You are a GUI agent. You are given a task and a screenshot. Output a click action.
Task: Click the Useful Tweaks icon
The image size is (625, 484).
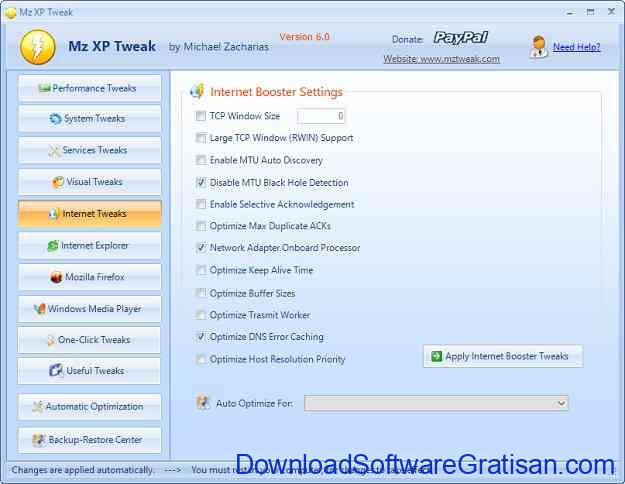tap(56, 370)
